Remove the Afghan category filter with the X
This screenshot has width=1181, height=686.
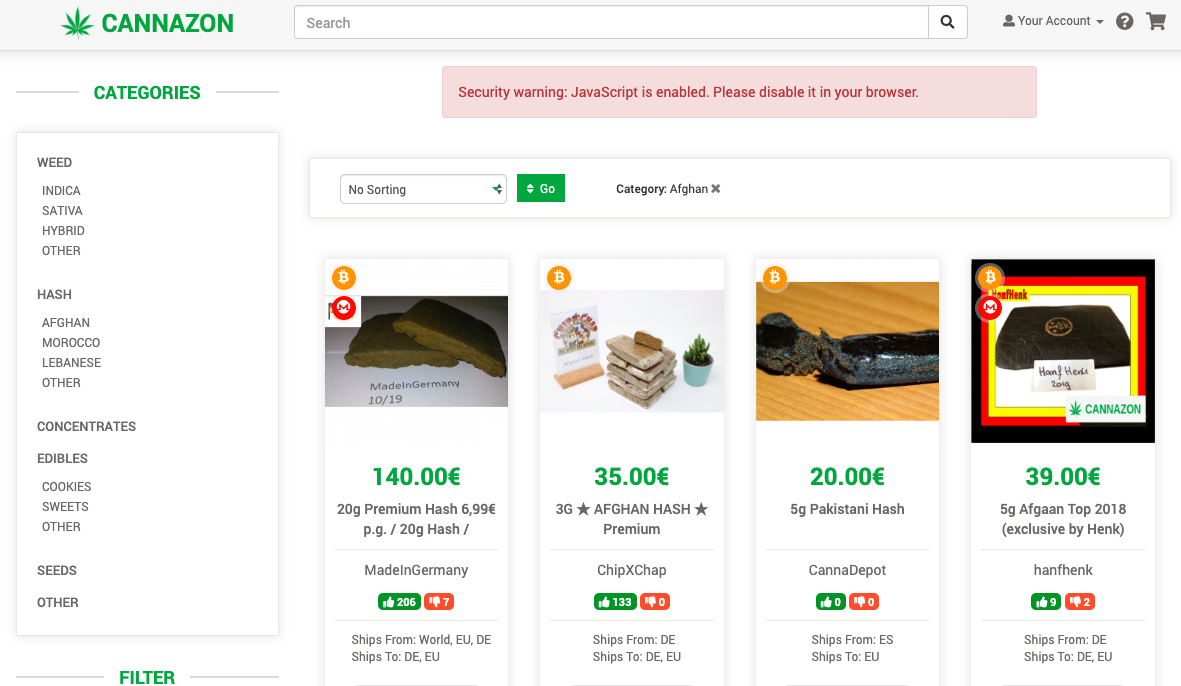point(716,188)
